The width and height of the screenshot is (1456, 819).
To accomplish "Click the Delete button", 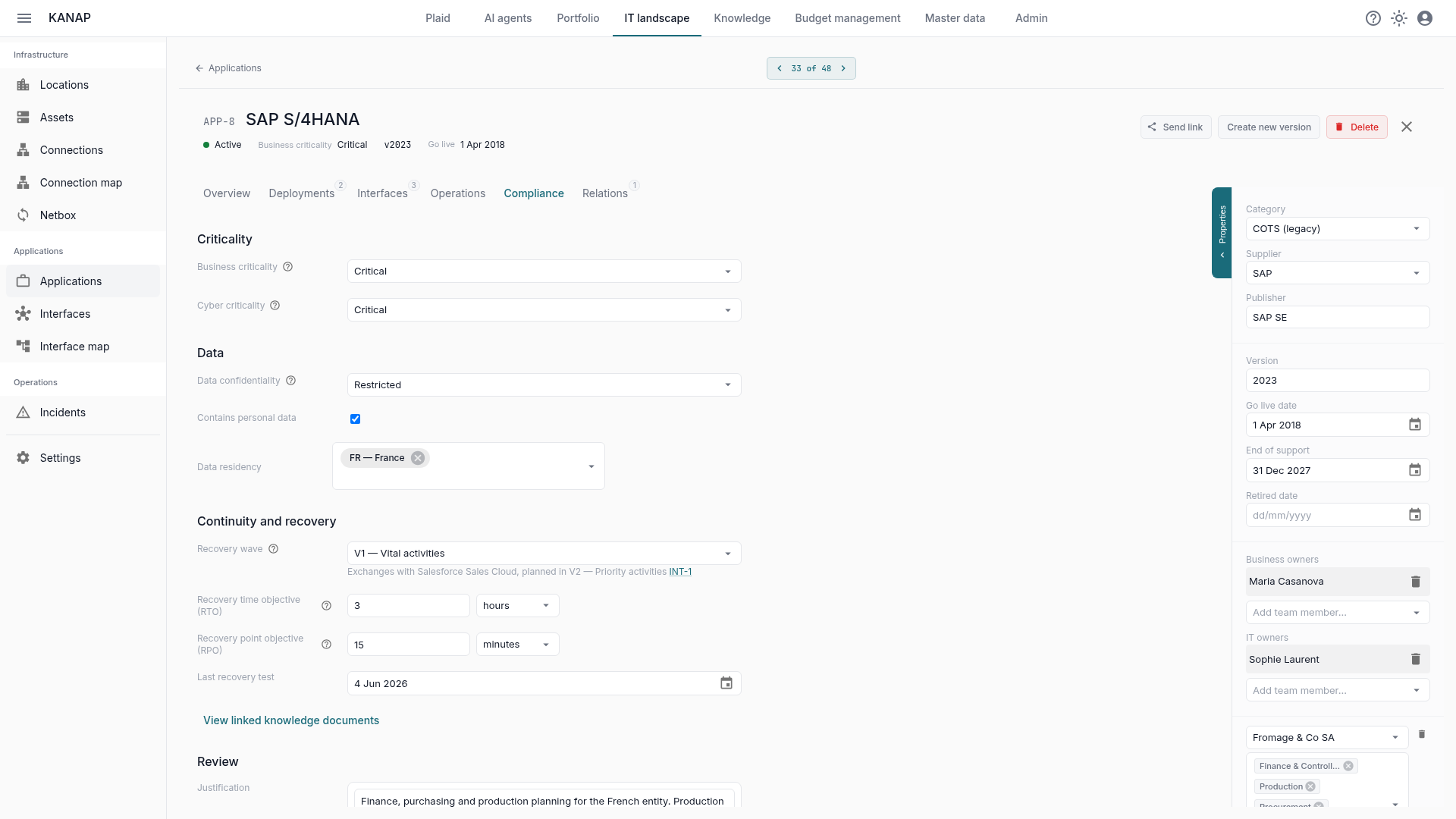I will (x=1357, y=127).
